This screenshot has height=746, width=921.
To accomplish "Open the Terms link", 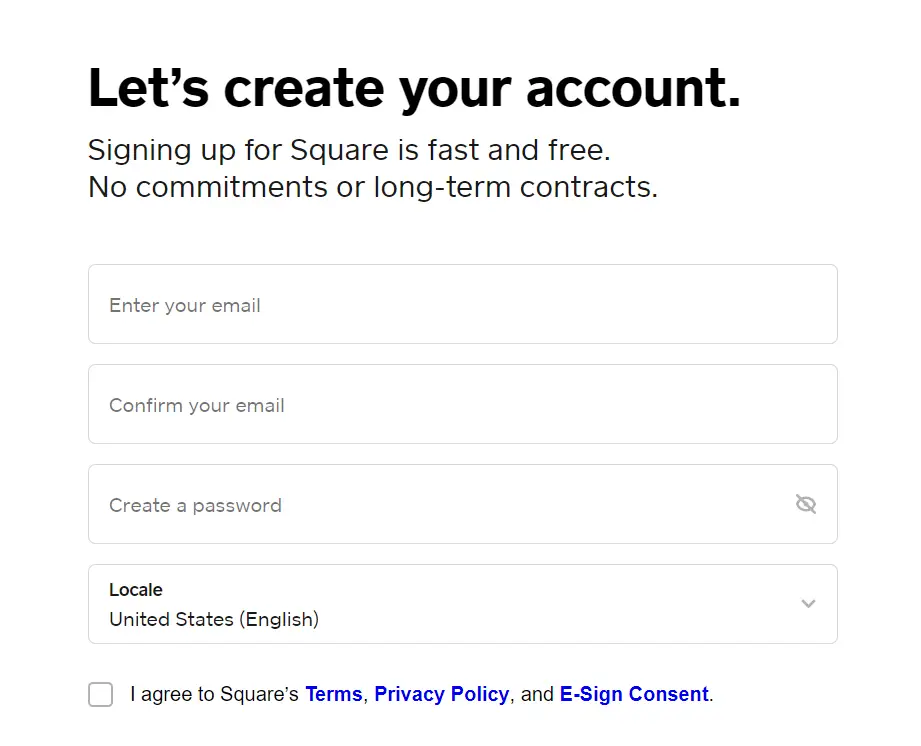I will click(334, 694).
